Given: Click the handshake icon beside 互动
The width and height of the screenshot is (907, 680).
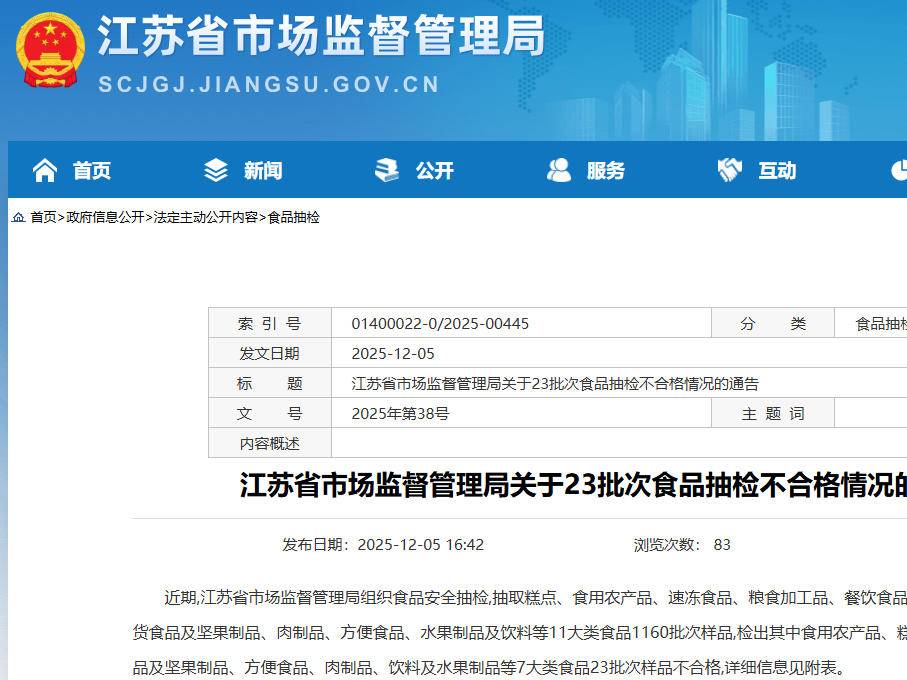Looking at the screenshot, I should [x=730, y=171].
